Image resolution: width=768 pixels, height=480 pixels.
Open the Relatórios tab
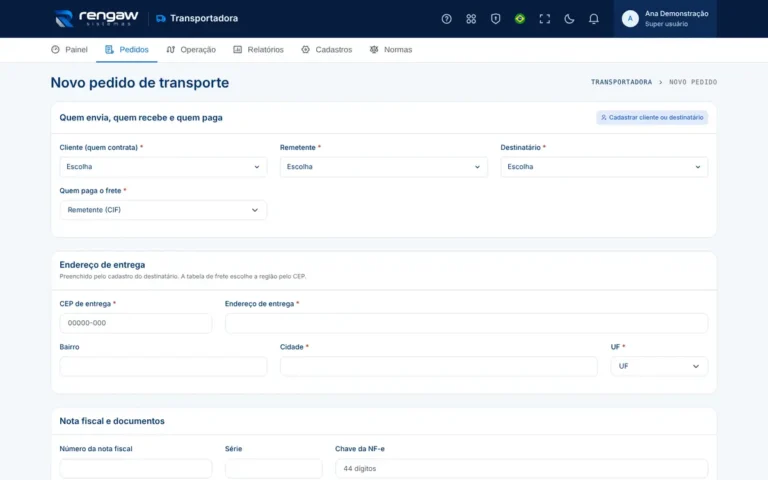pos(258,49)
